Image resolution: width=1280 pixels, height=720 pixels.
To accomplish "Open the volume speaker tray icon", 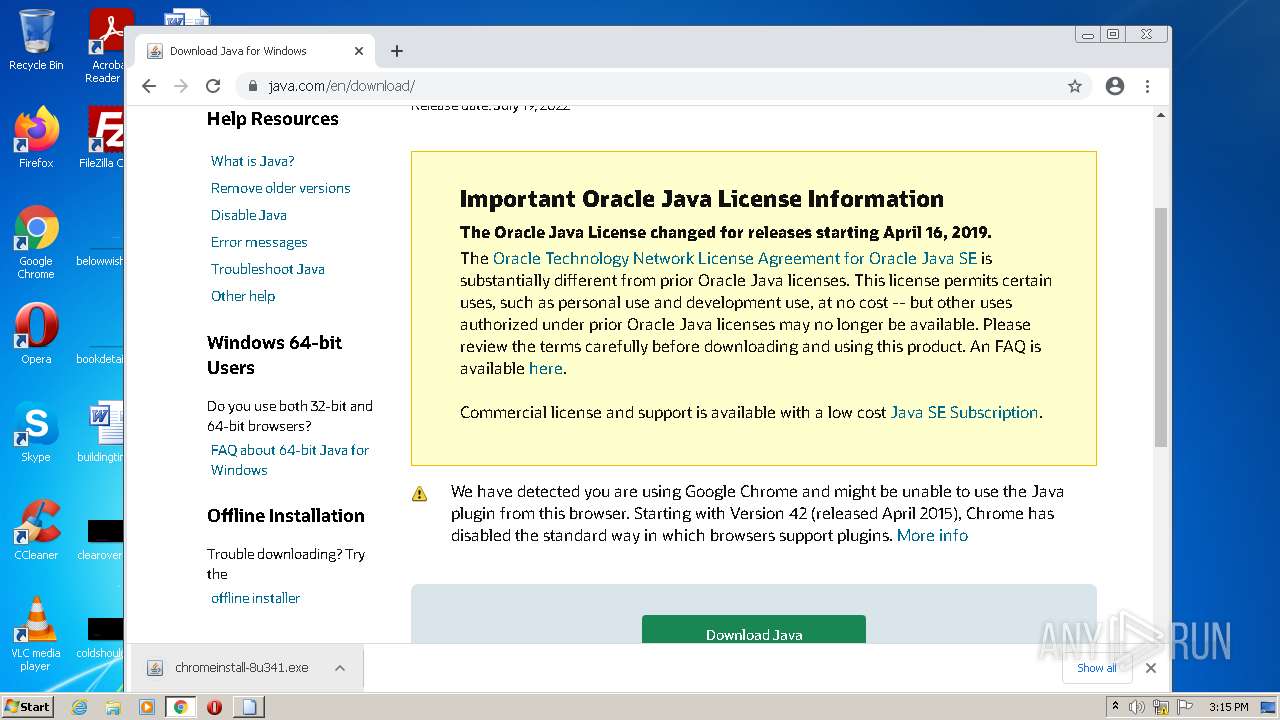I will click(1137, 707).
